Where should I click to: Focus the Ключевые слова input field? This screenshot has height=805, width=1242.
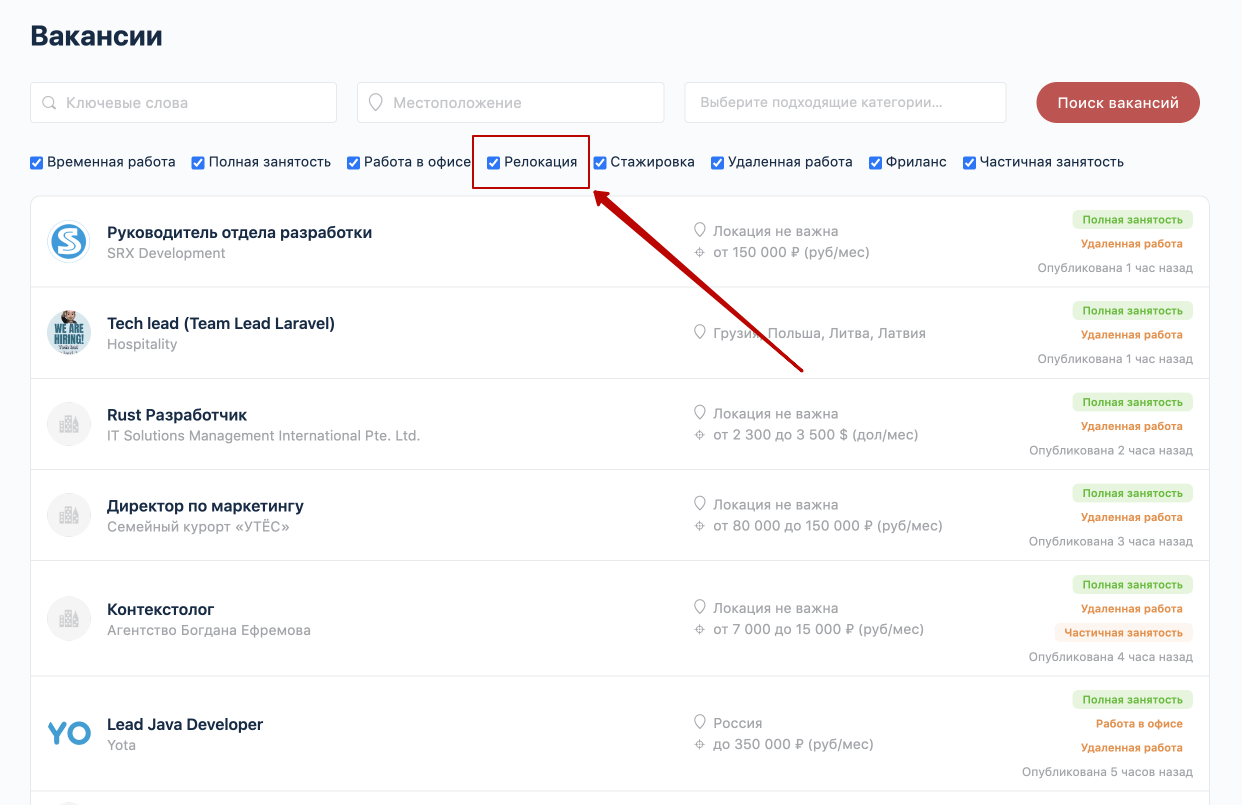tap(184, 102)
